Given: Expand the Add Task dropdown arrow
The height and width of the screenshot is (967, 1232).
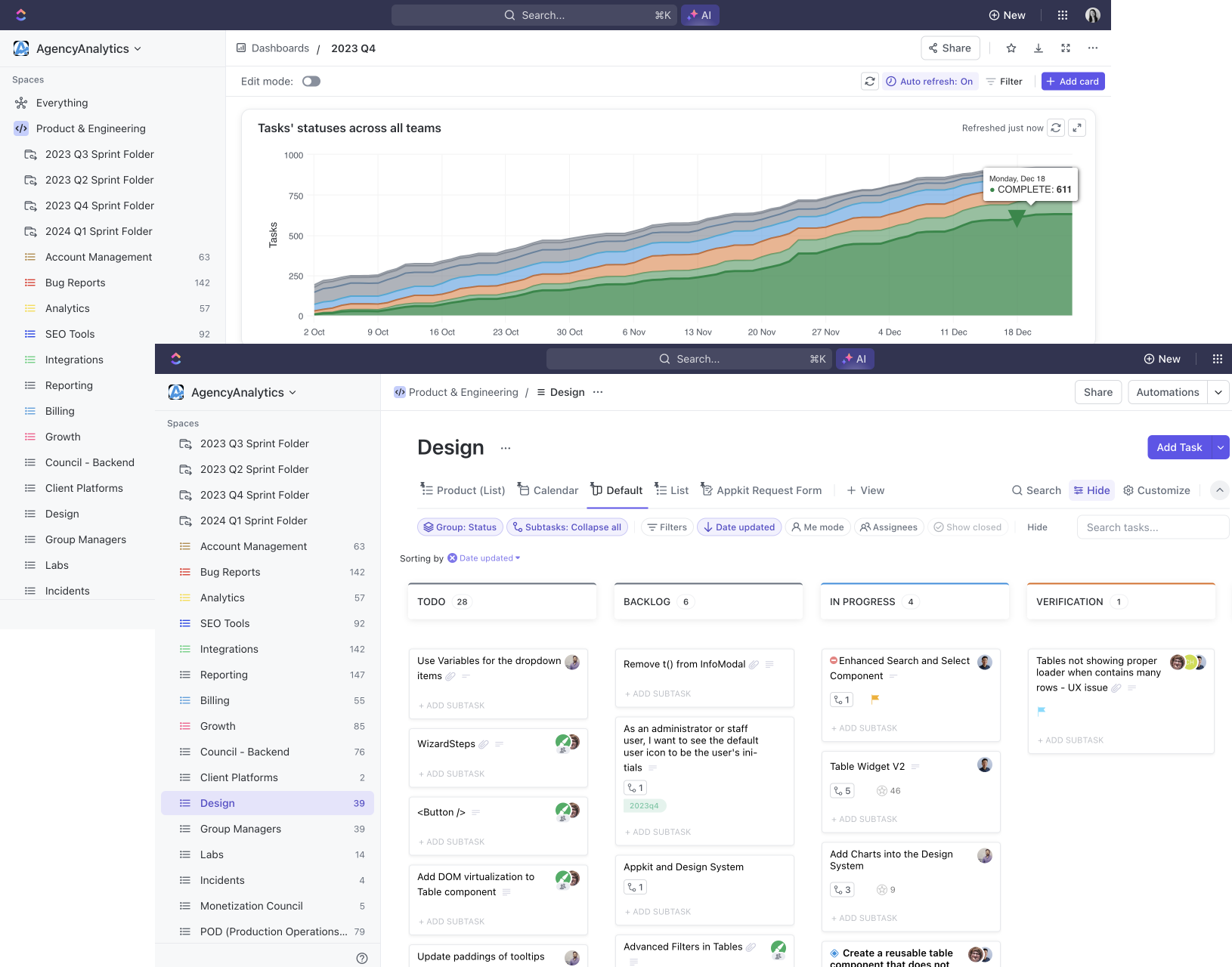Looking at the screenshot, I should point(1221,447).
